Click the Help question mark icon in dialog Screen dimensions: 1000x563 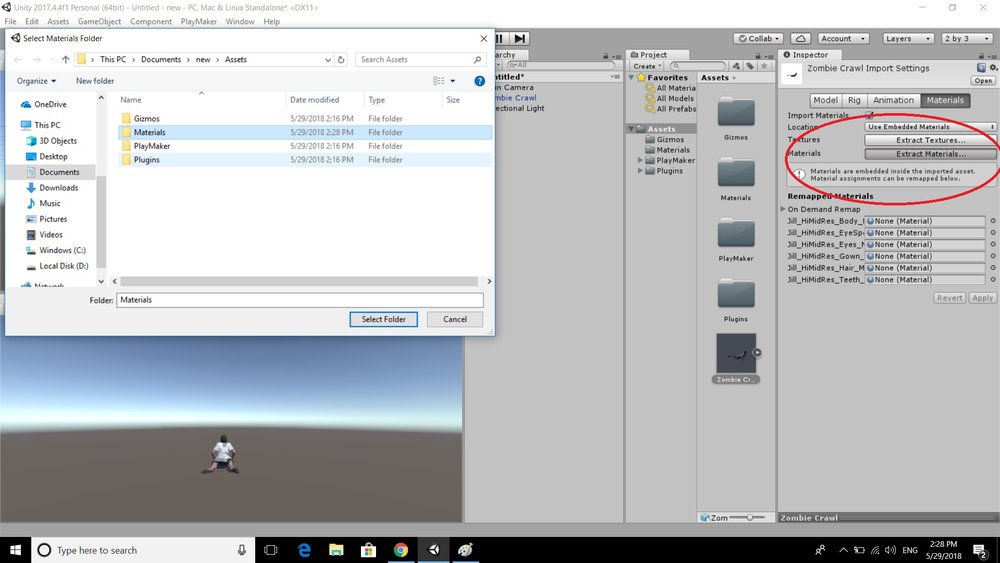[480, 81]
